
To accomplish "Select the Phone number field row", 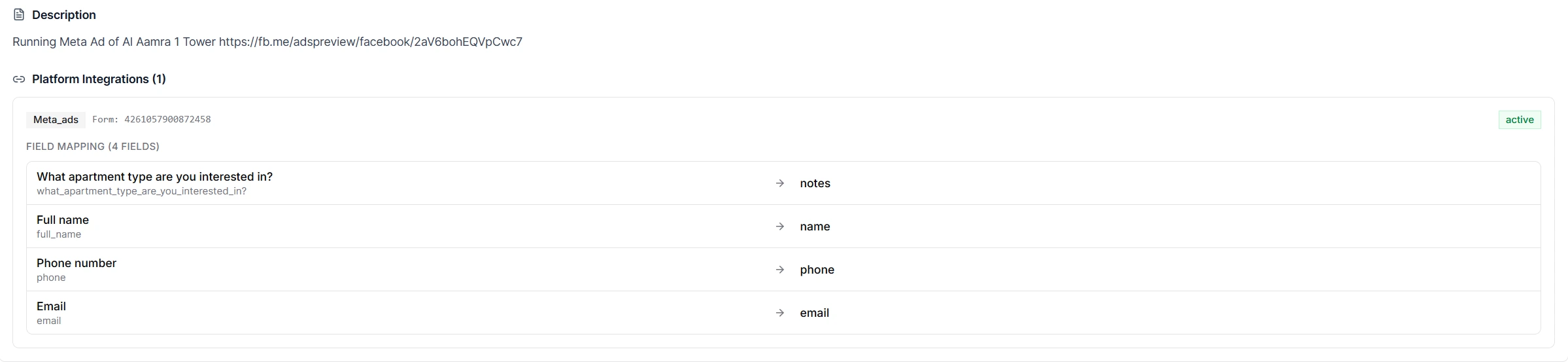I will tap(783, 270).
